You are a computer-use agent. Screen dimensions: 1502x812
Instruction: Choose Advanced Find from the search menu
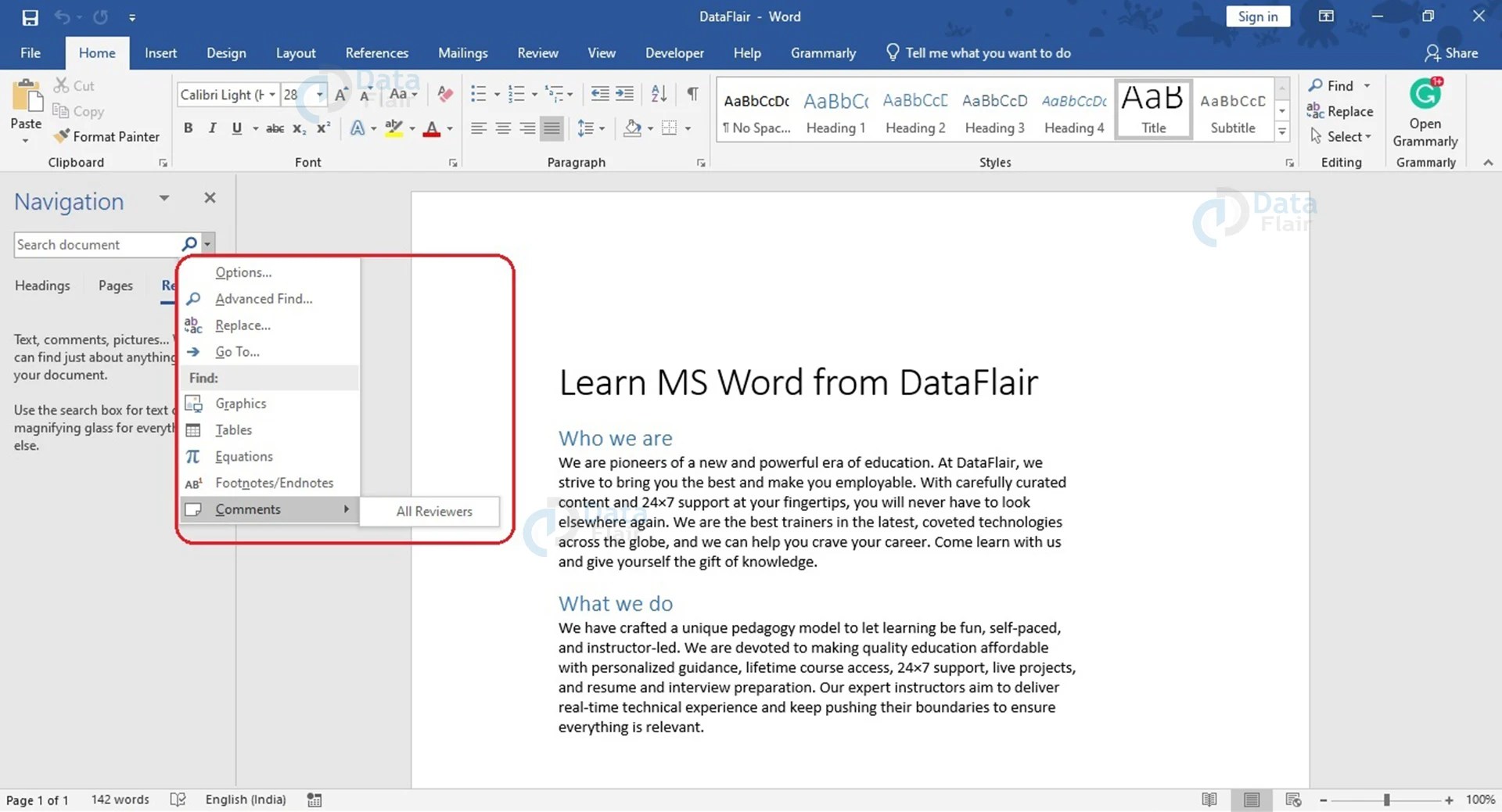pos(263,298)
